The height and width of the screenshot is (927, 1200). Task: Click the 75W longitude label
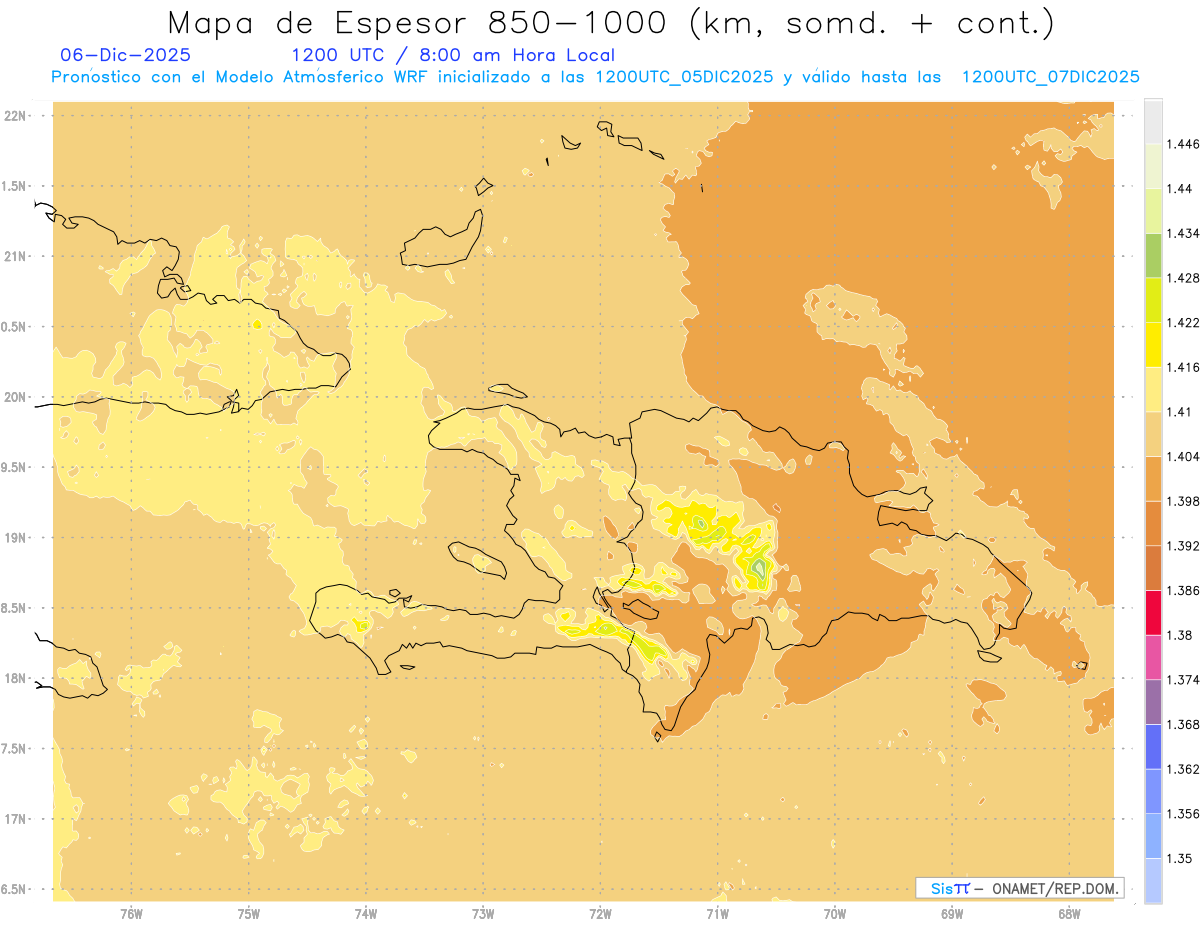pyautogui.click(x=249, y=914)
